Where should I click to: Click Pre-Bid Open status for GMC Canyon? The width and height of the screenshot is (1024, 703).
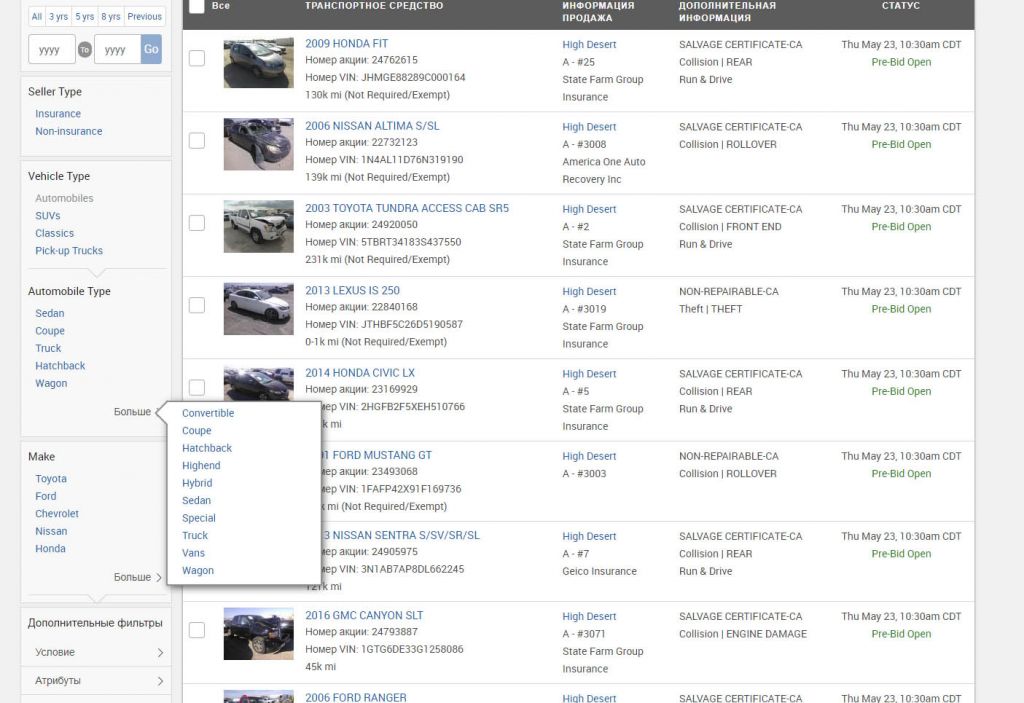[x=901, y=634]
